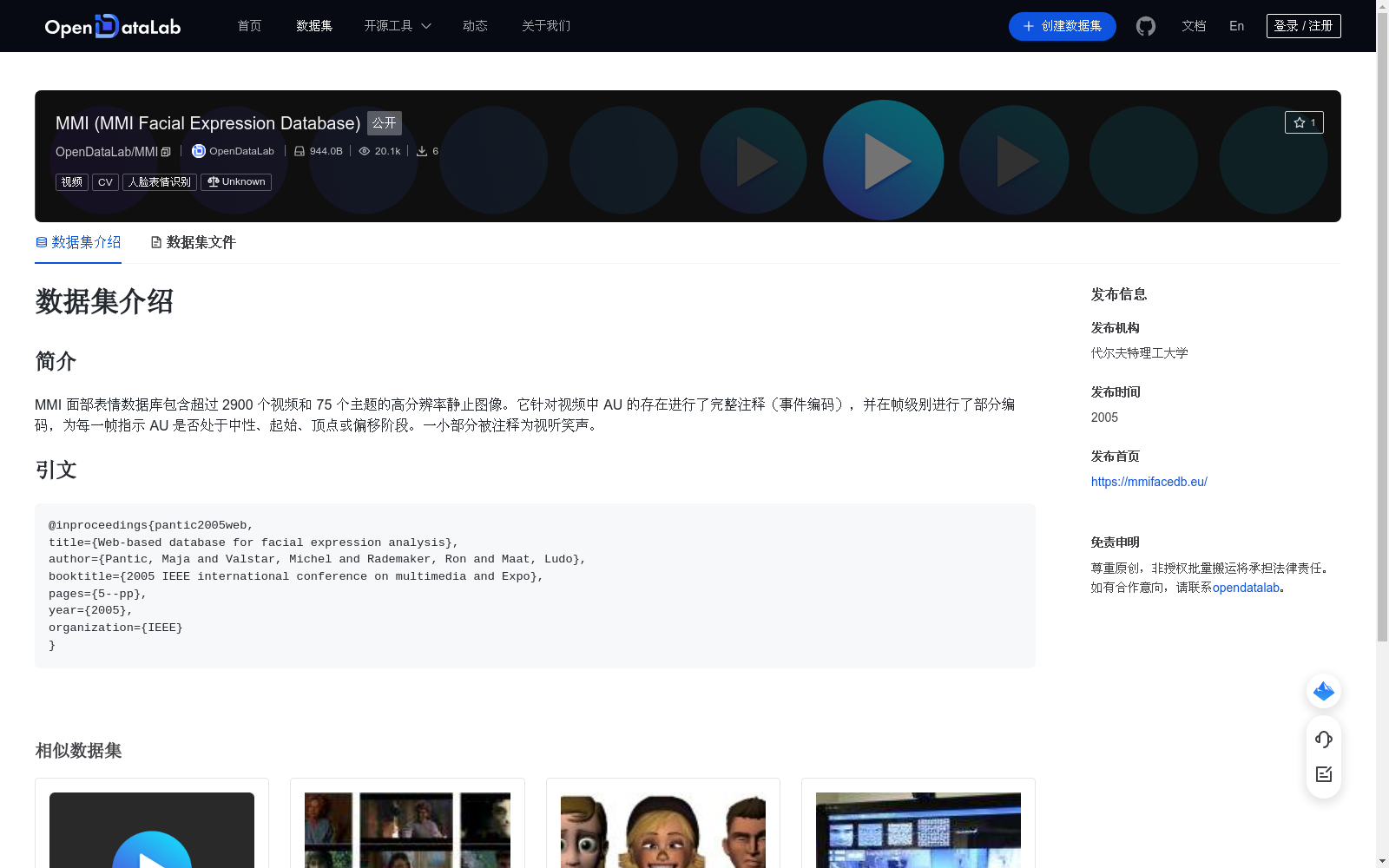
Task: Click the views eye icon showing 20.1k
Action: (364, 150)
